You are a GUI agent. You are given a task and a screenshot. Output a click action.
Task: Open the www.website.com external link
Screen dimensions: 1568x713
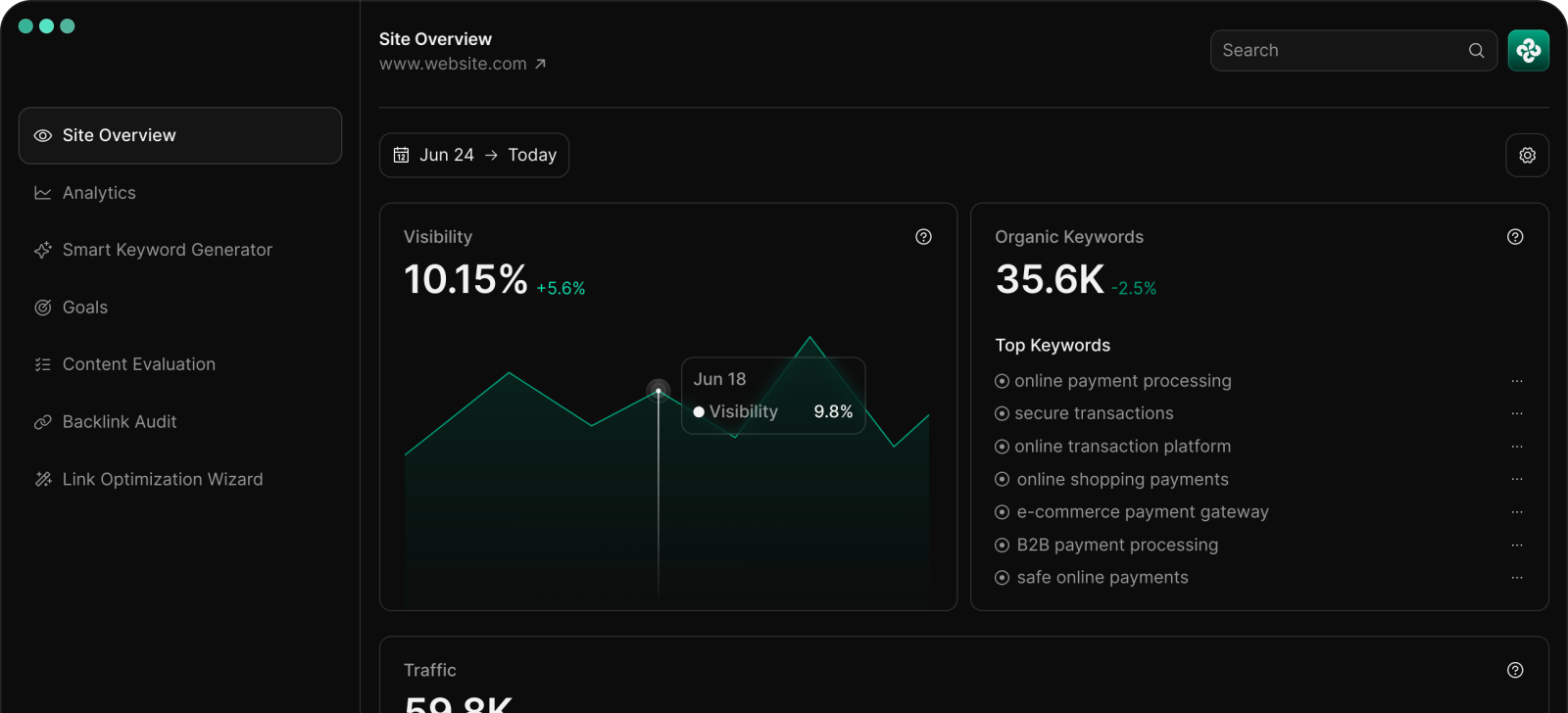(462, 64)
